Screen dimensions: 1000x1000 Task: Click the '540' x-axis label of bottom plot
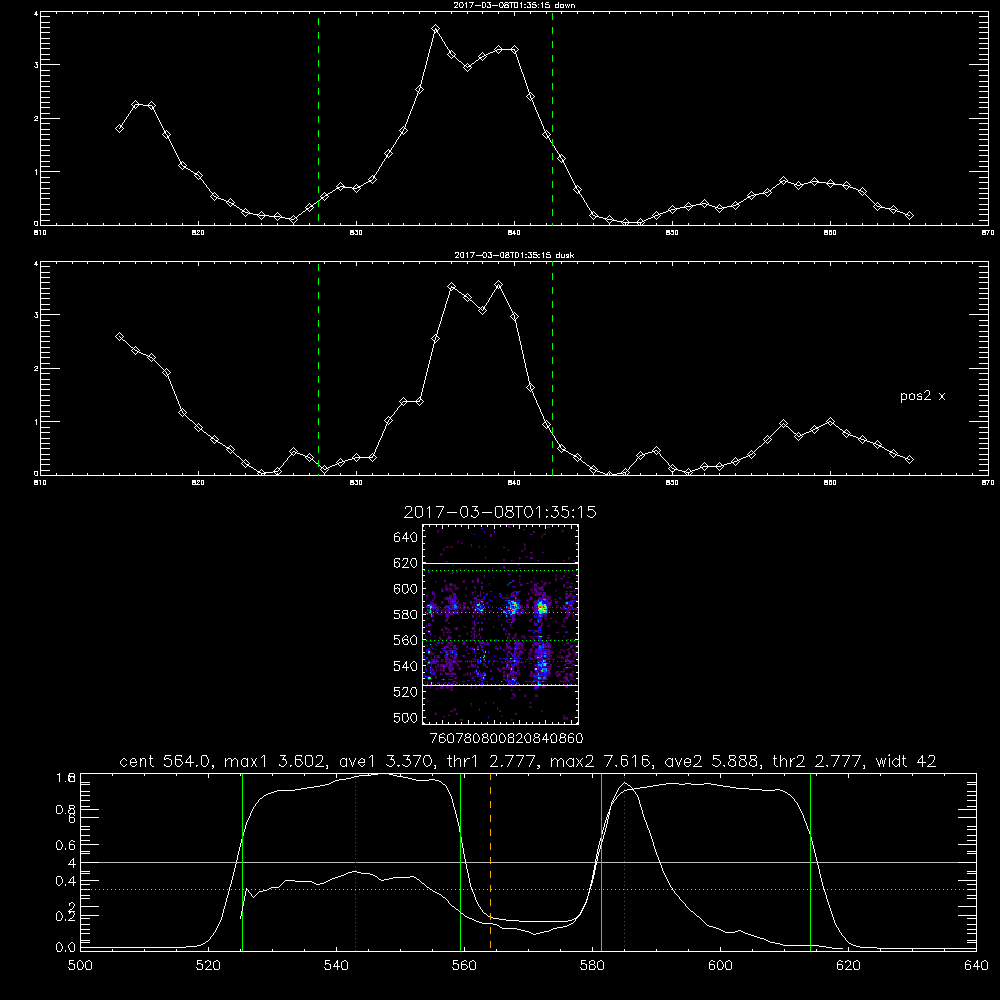[336, 966]
